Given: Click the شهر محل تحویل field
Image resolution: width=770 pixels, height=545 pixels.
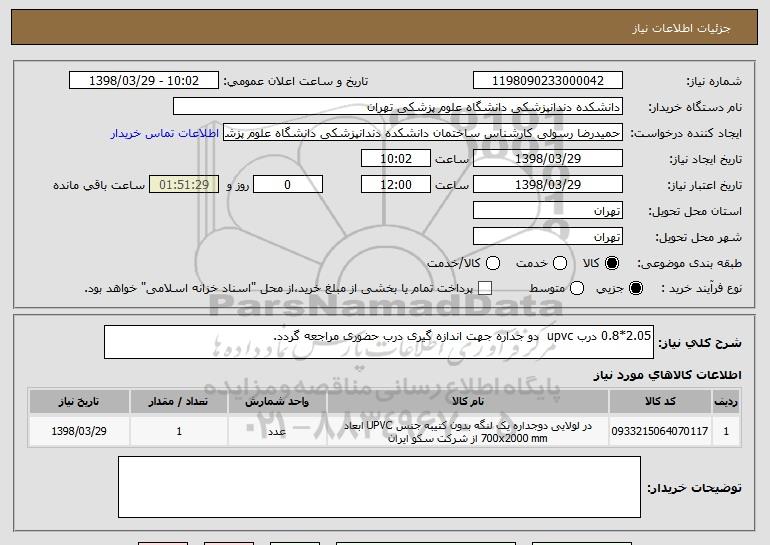Looking at the screenshot, I should 548,237.
